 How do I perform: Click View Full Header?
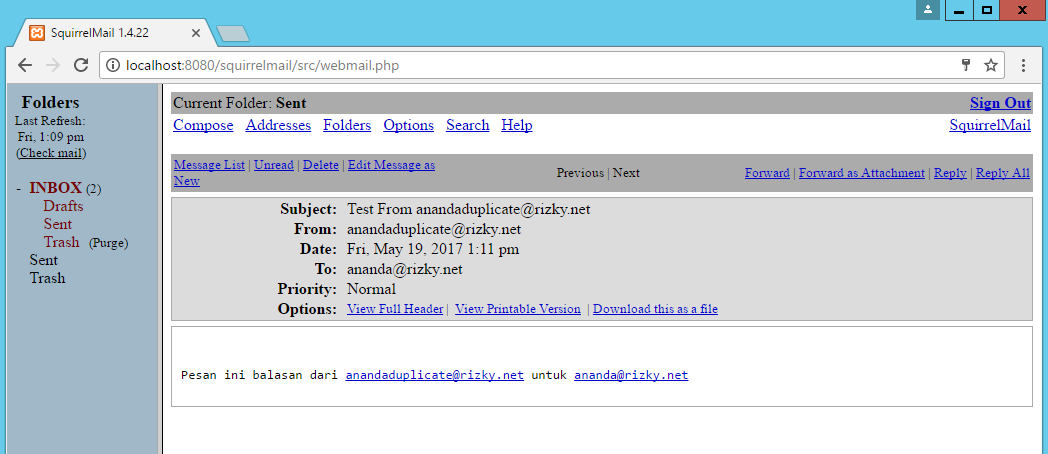(395, 309)
